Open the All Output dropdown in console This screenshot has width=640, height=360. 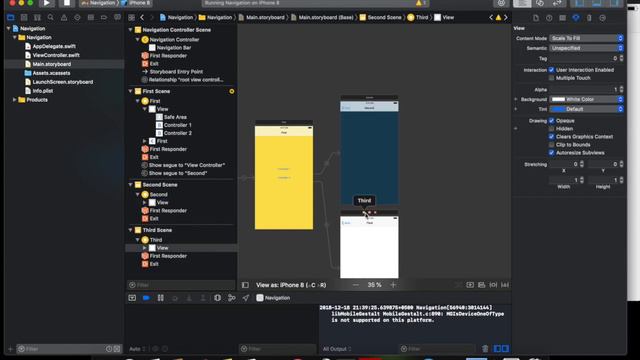pyautogui.click(x=337, y=349)
